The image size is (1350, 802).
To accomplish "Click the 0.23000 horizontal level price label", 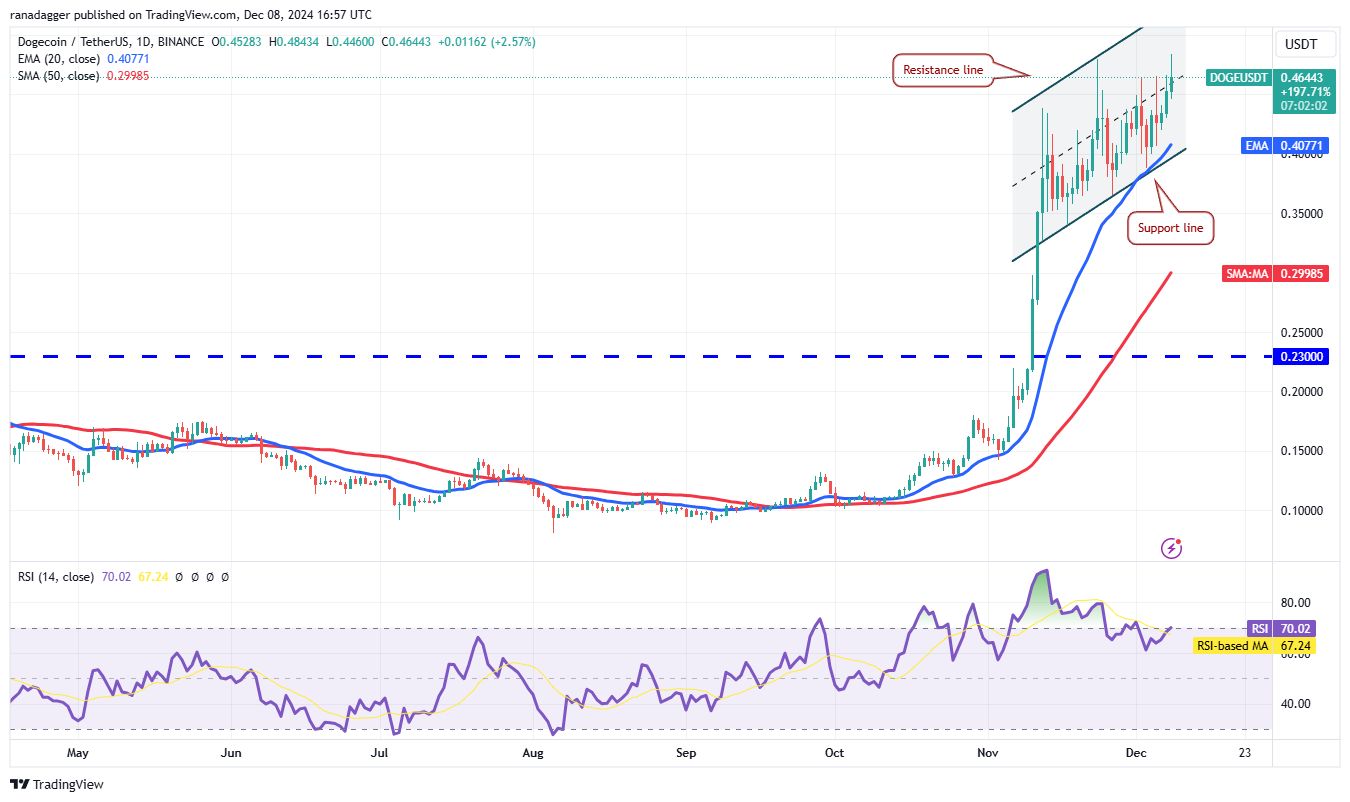I will pos(1299,356).
